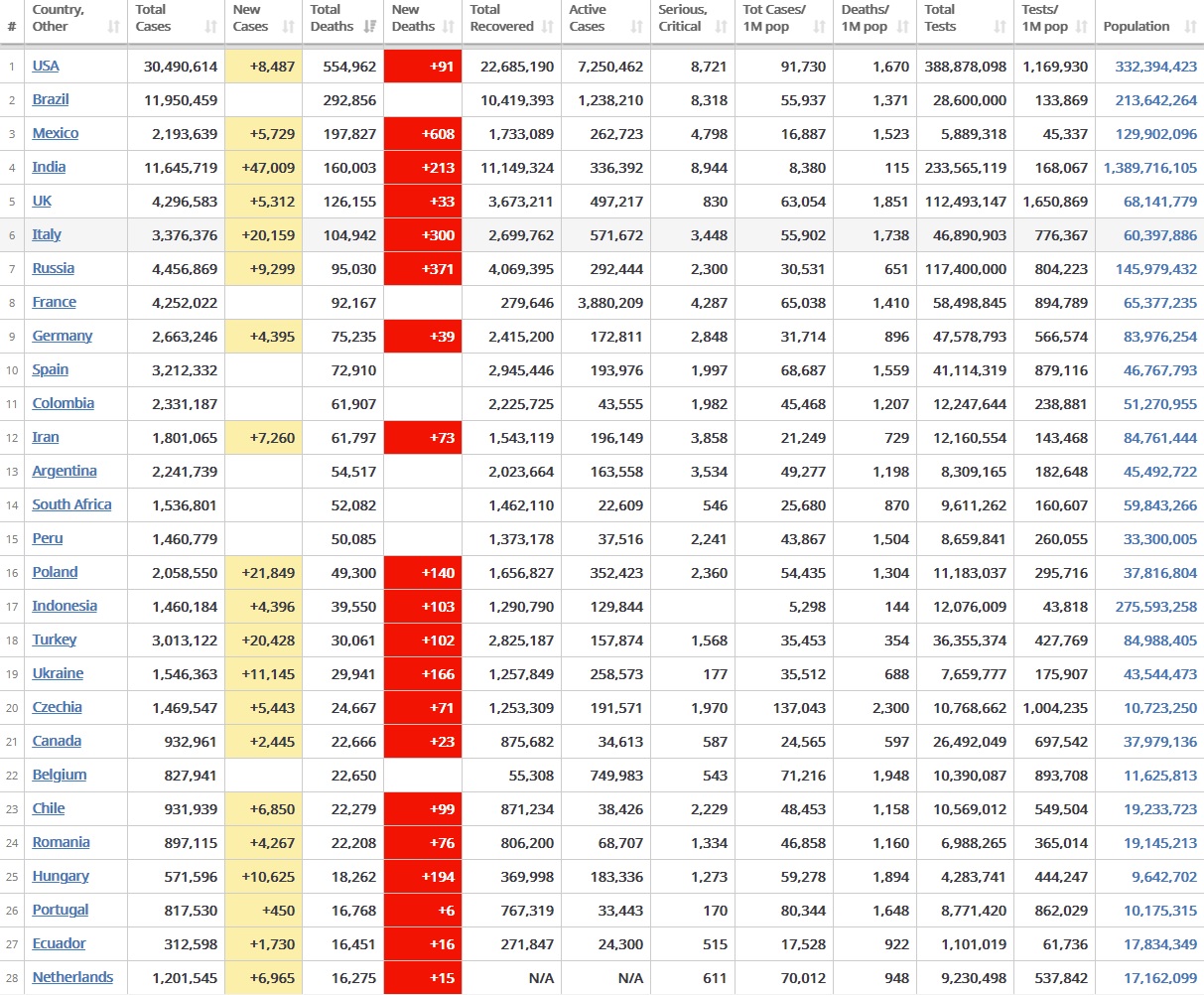Open South Africa country link
1204x995 pixels.
pyautogui.click(x=71, y=504)
